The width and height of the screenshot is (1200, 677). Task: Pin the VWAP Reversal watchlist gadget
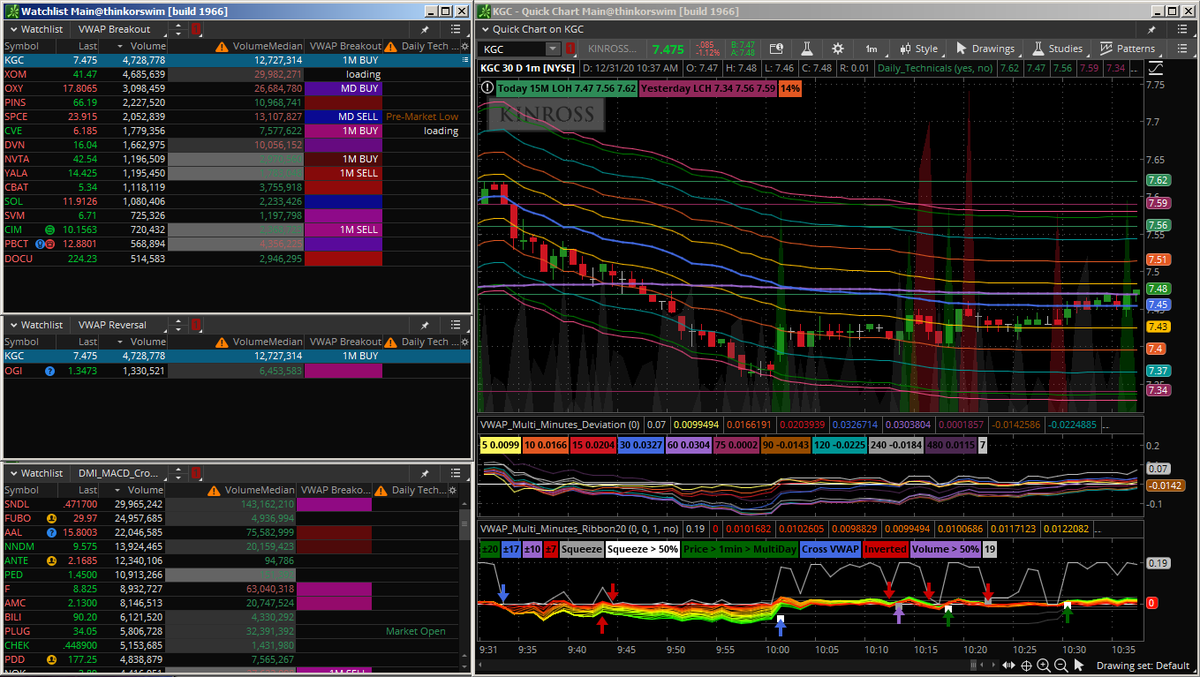point(424,324)
